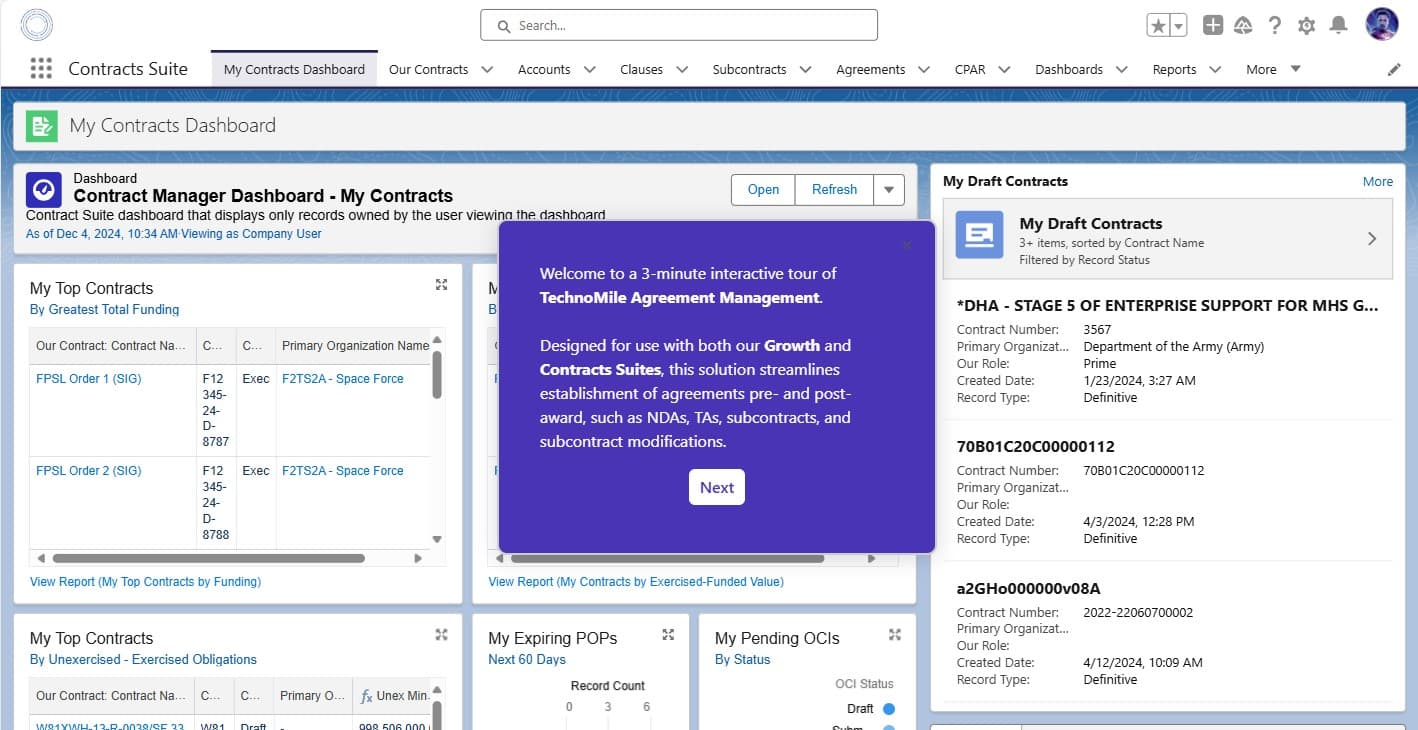Click the Global Actions plus icon
The height and width of the screenshot is (730, 1418).
pos(1212,26)
